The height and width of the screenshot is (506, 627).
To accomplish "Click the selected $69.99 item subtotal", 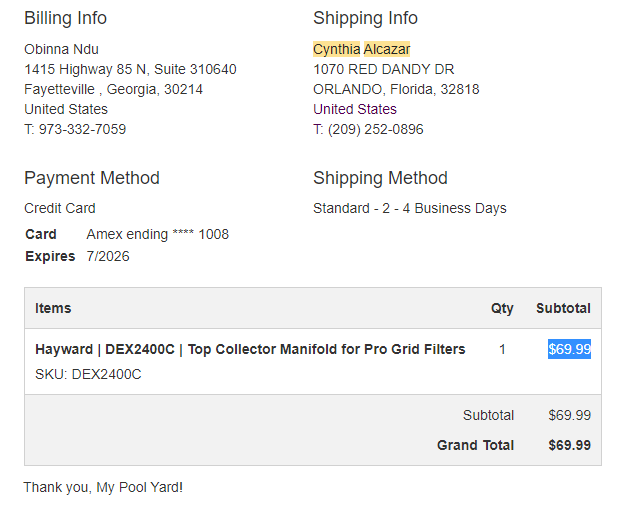I will point(569,349).
